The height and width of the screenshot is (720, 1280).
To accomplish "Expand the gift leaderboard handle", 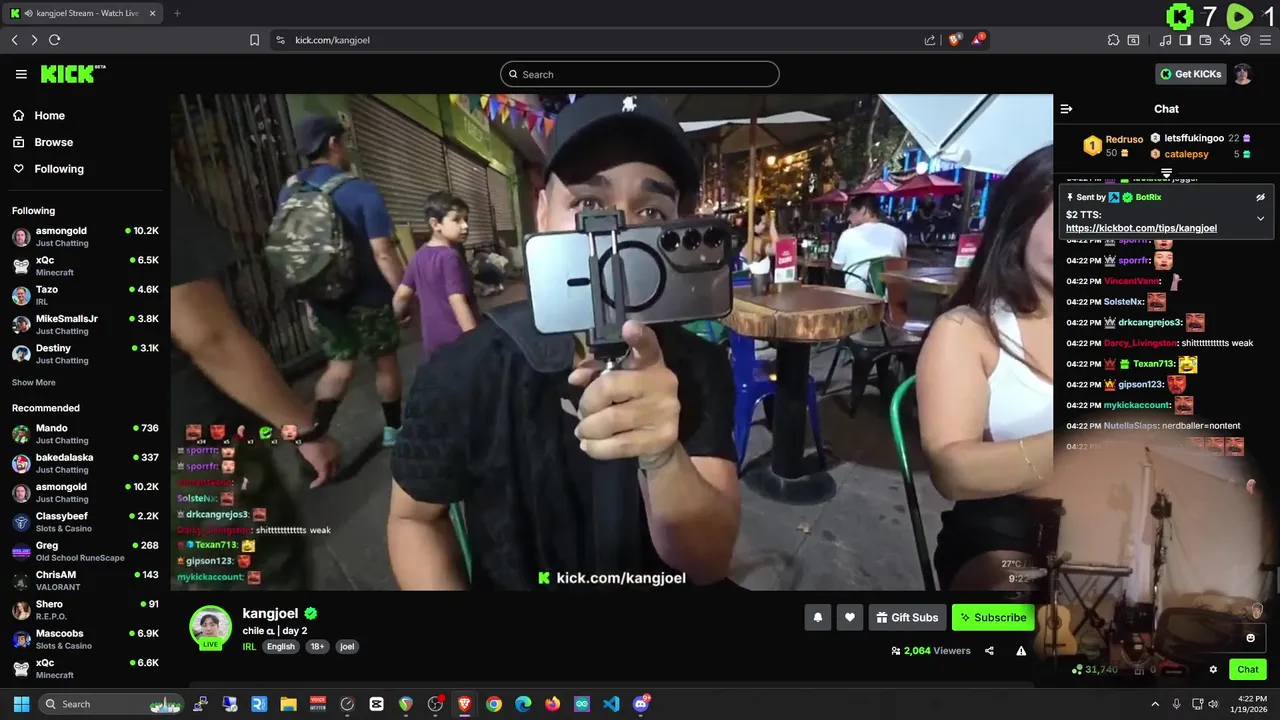I will click(x=1166, y=174).
